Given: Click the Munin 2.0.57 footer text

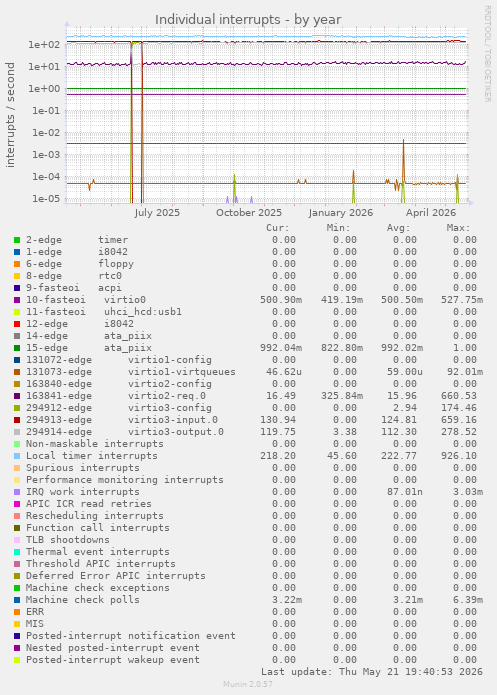Looking at the screenshot, I should [x=248, y=684].
